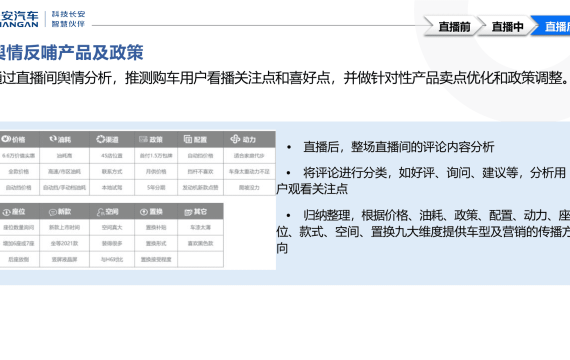Click the 政策 column header
This screenshot has width=570, height=360.
(156, 139)
